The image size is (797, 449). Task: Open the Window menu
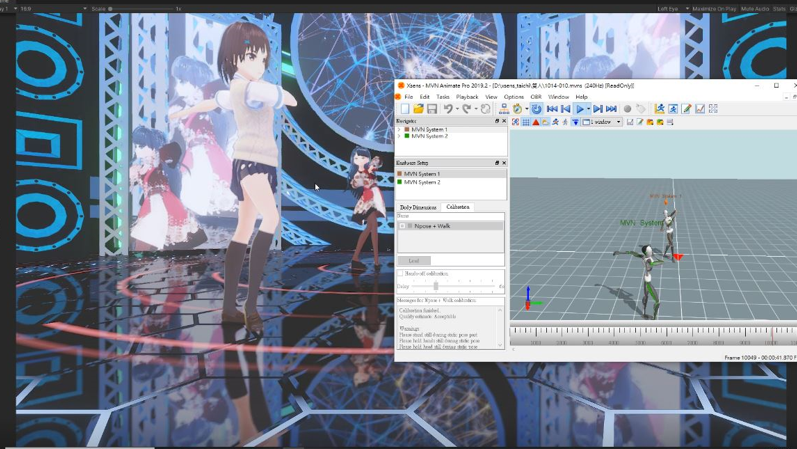pyautogui.click(x=558, y=97)
